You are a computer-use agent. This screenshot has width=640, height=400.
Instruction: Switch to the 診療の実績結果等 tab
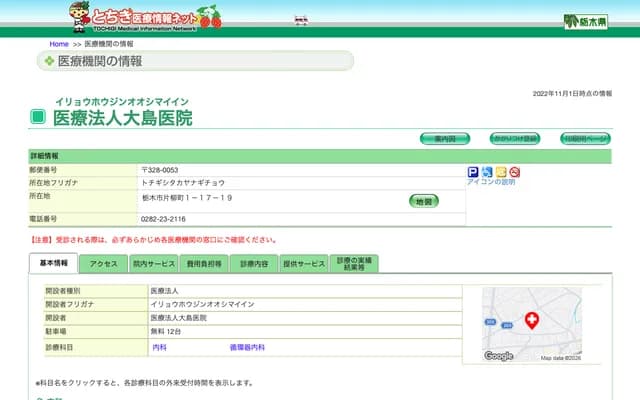(354, 264)
